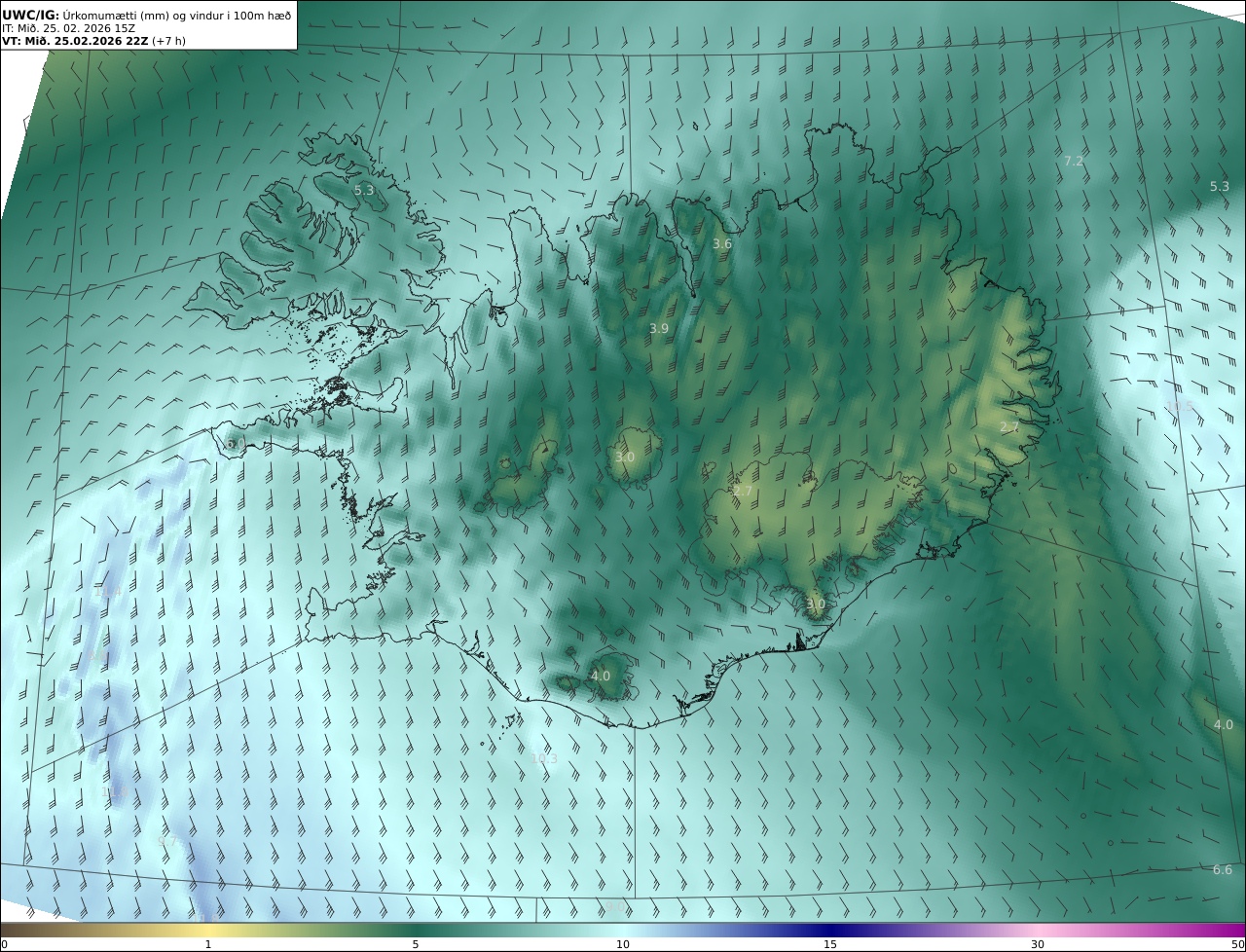This screenshot has height=952, width=1246.
Task: Click the 5.3 value in the far northeast sea
Action: pyautogui.click(x=1220, y=187)
